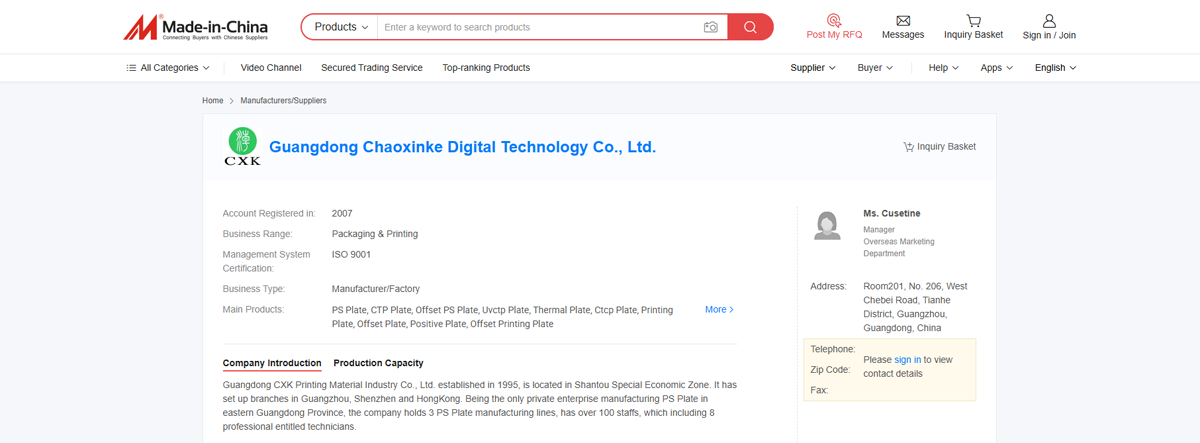Image resolution: width=1200 pixels, height=443 pixels.
Task: Open Manufacturers/Suppliers breadcrumb
Action: tap(283, 101)
